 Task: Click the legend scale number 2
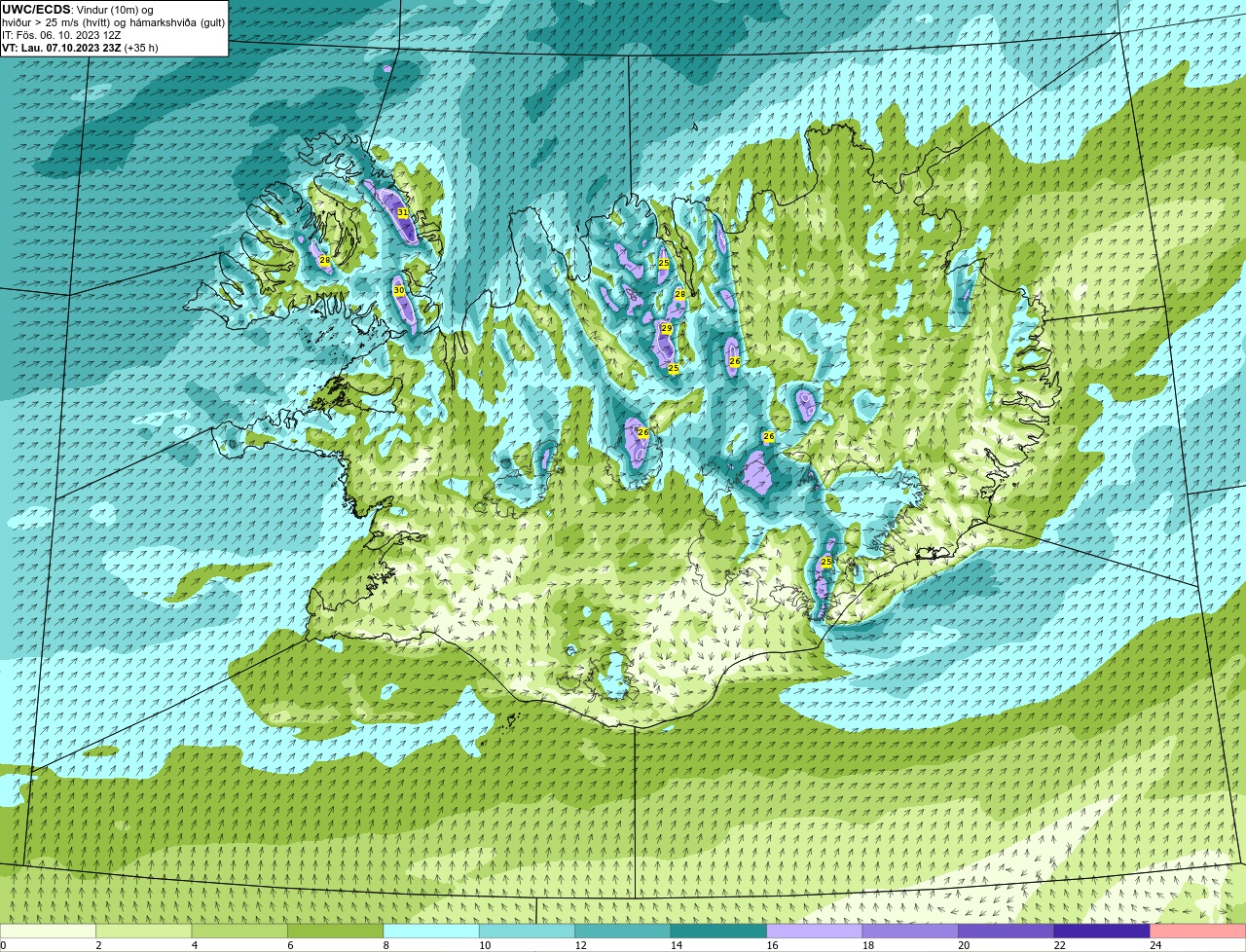click(x=98, y=945)
